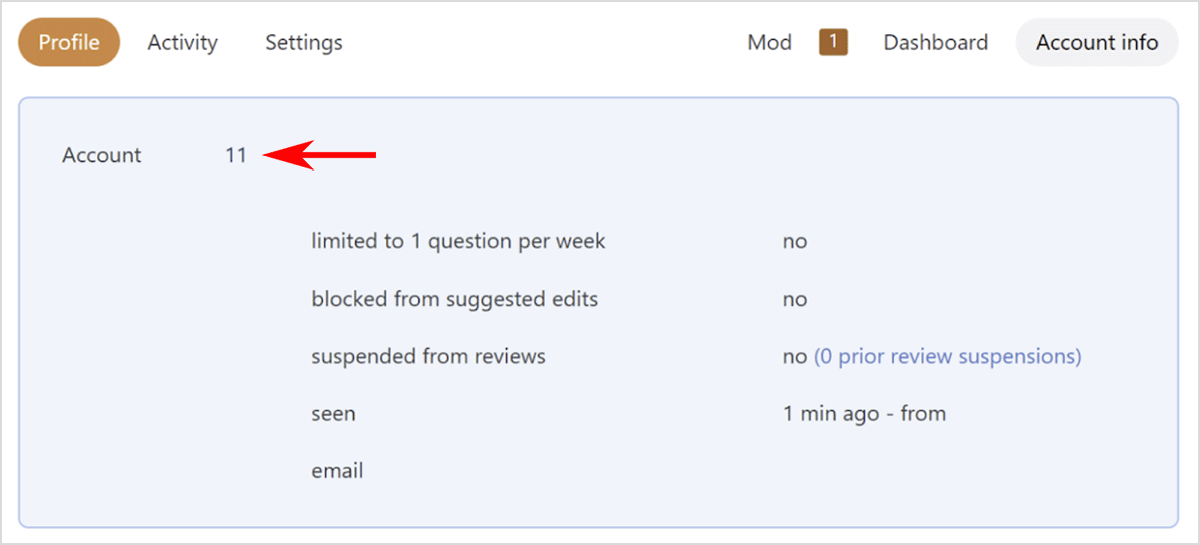Click the account ID number 11

[x=236, y=155]
